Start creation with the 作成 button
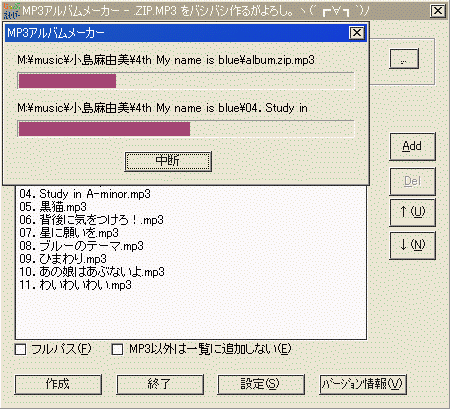The width and height of the screenshot is (450, 409). [58, 384]
